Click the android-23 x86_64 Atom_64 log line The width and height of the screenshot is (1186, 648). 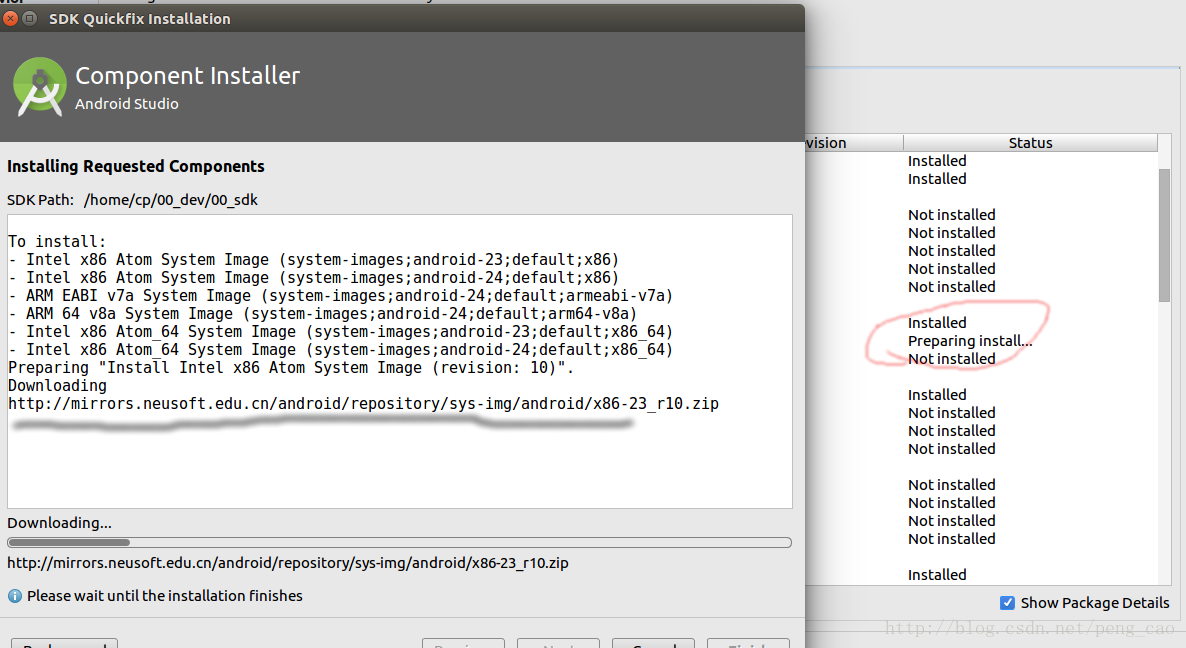coord(340,332)
